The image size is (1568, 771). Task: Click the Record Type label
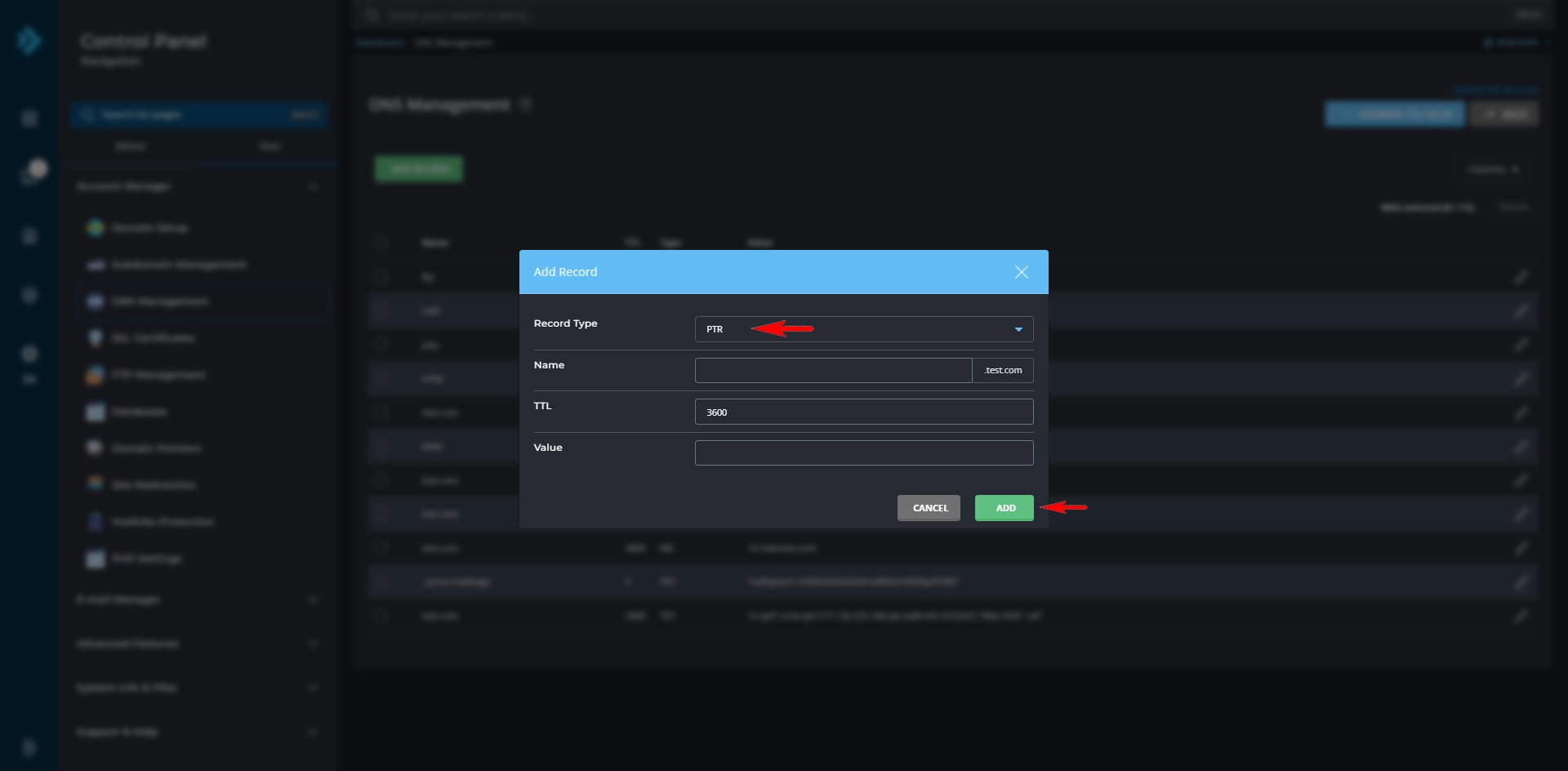click(x=565, y=323)
